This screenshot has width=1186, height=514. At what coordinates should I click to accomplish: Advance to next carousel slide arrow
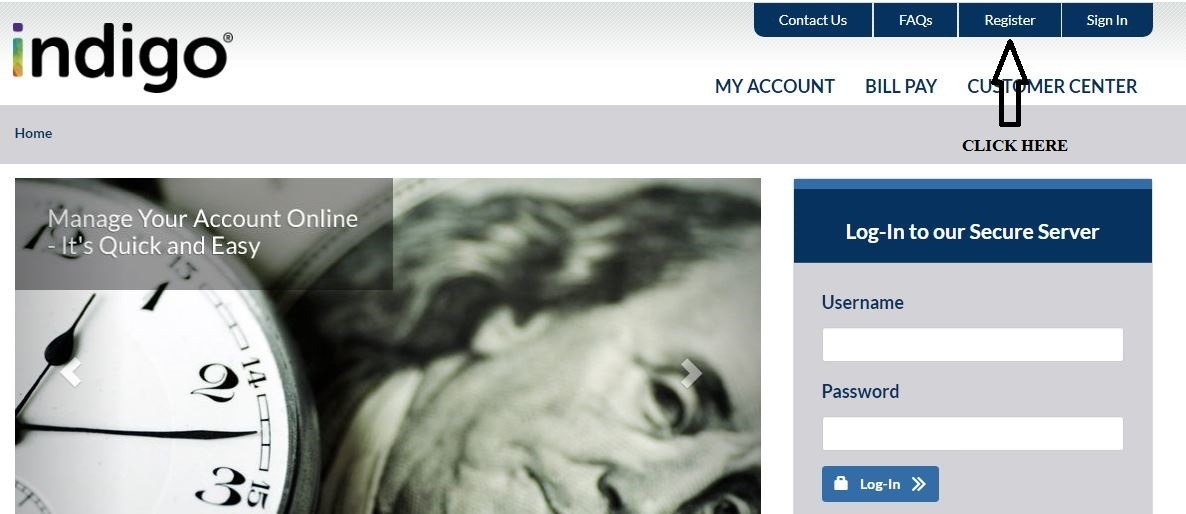(x=691, y=373)
